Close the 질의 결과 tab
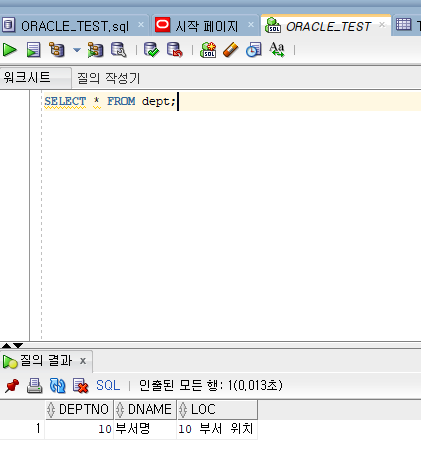This screenshot has height=474, width=421. click(x=83, y=361)
